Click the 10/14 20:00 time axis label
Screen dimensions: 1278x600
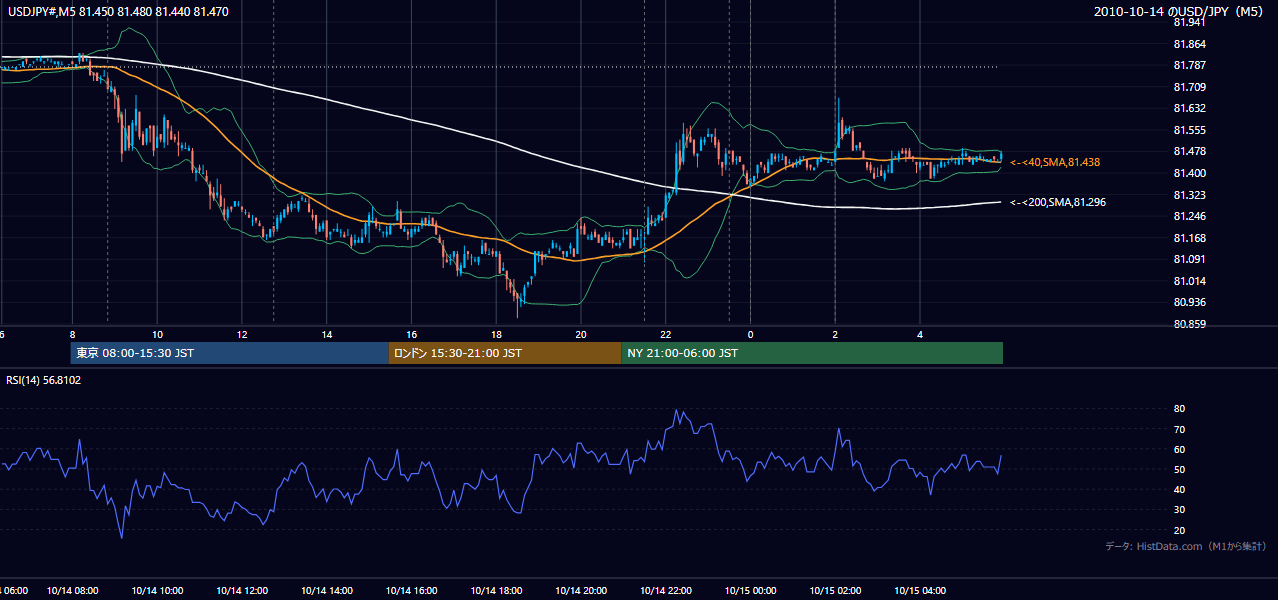click(581, 591)
